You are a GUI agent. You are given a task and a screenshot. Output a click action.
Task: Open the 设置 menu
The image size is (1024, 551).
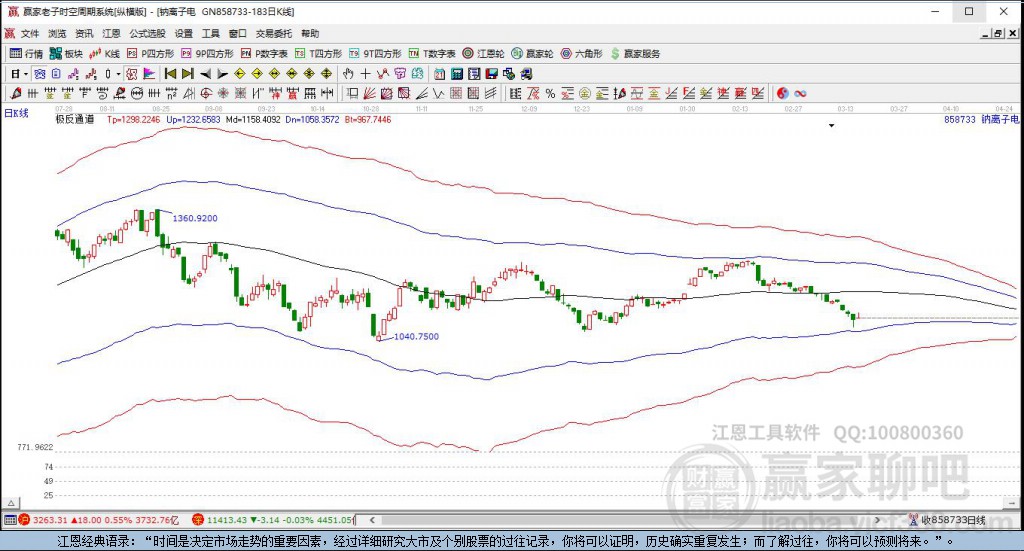coord(184,33)
